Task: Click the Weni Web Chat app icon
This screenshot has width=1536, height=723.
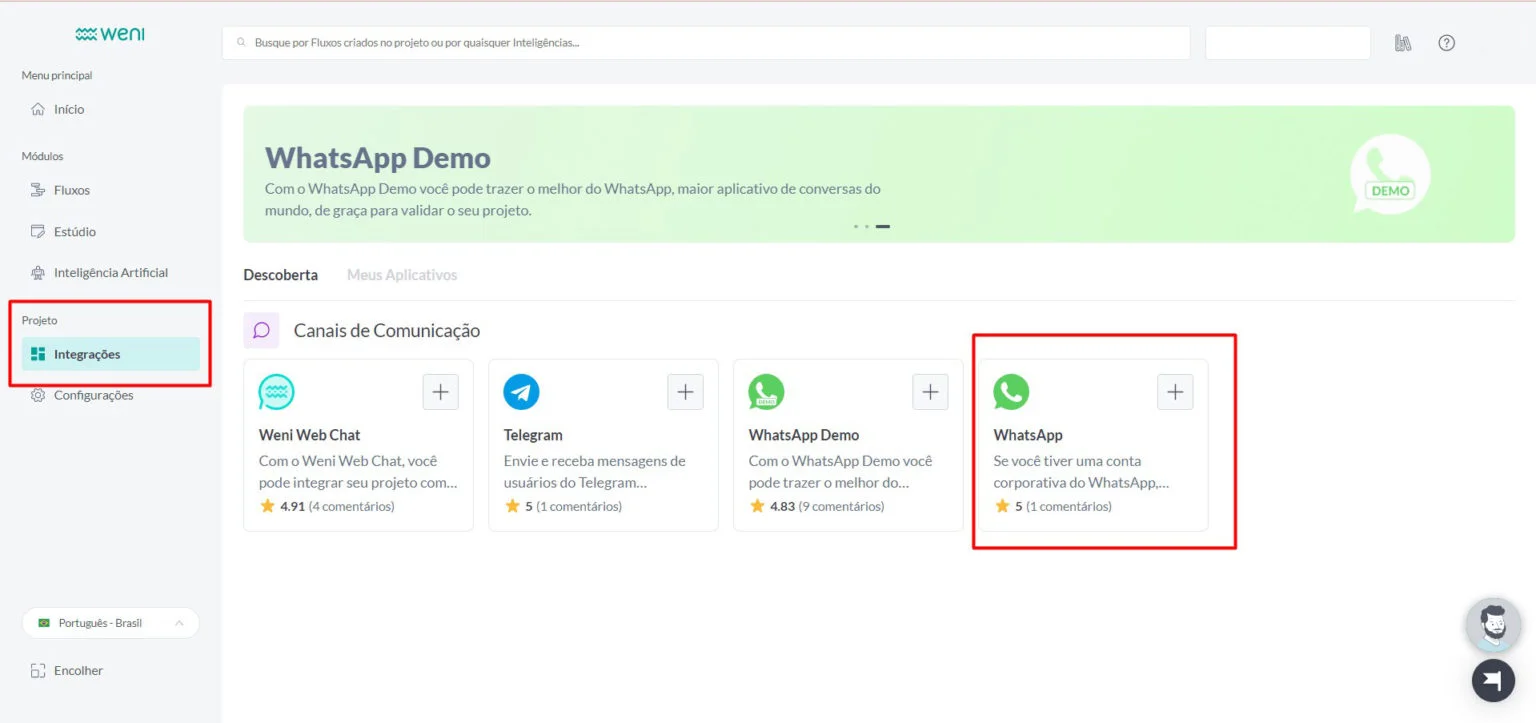Action: [277, 392]
